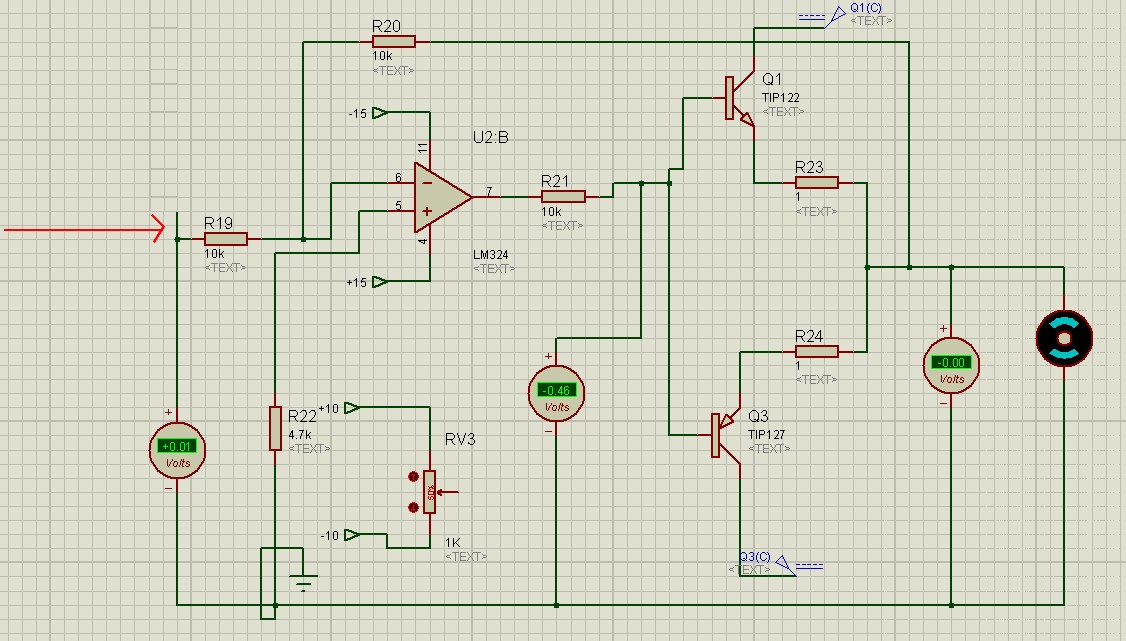Select the voltmeter reading -0.46
Viewport: 1126px width, 641px height.
[x=557, y=394]
